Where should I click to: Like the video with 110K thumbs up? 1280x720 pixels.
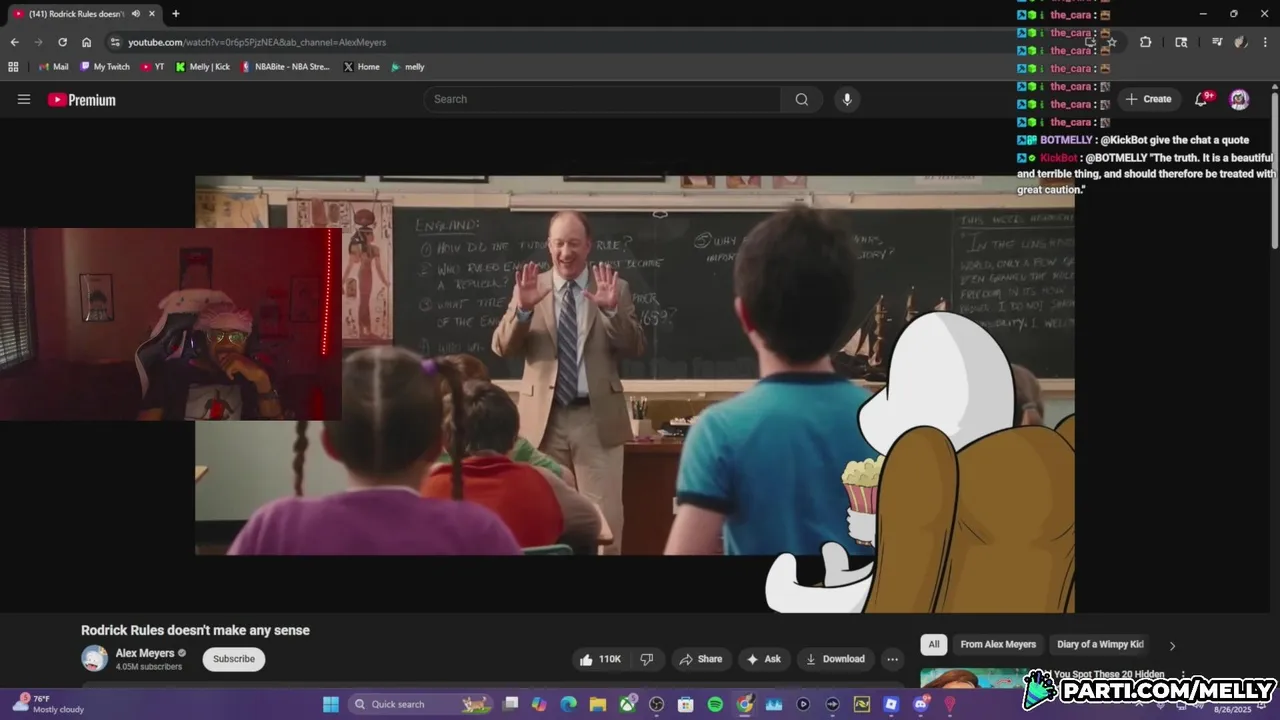pos(601,659)
